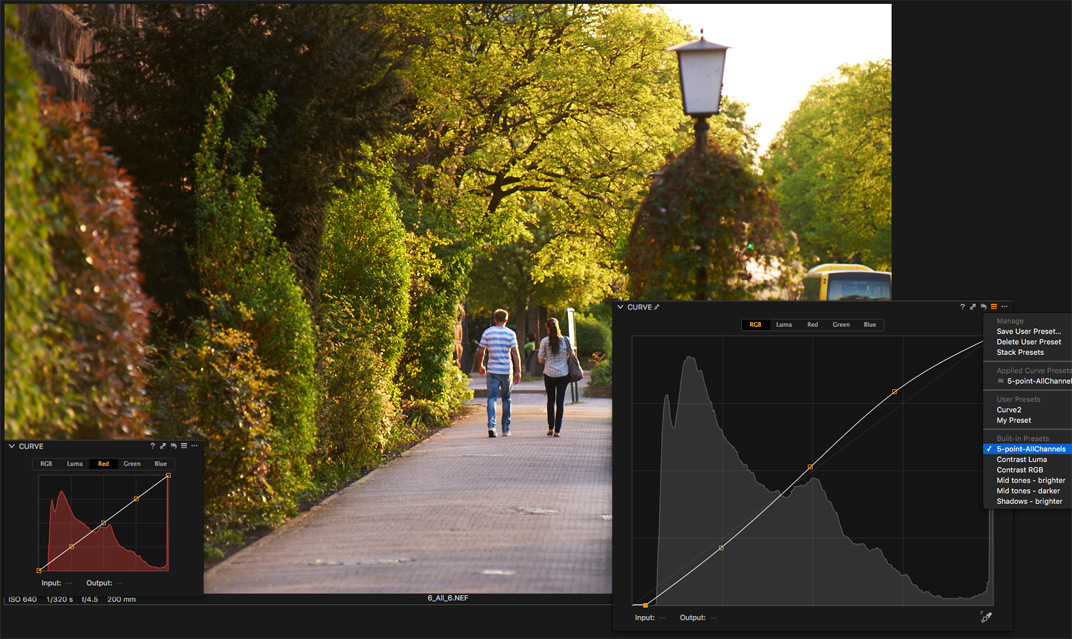This screenshot has height=639, width=1072.
Task: Activate the curve eyedropper picker tool
Action: point(986,617)
